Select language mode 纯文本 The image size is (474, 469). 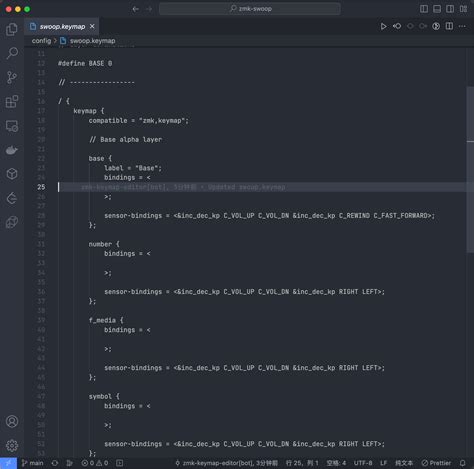[404, 463]
